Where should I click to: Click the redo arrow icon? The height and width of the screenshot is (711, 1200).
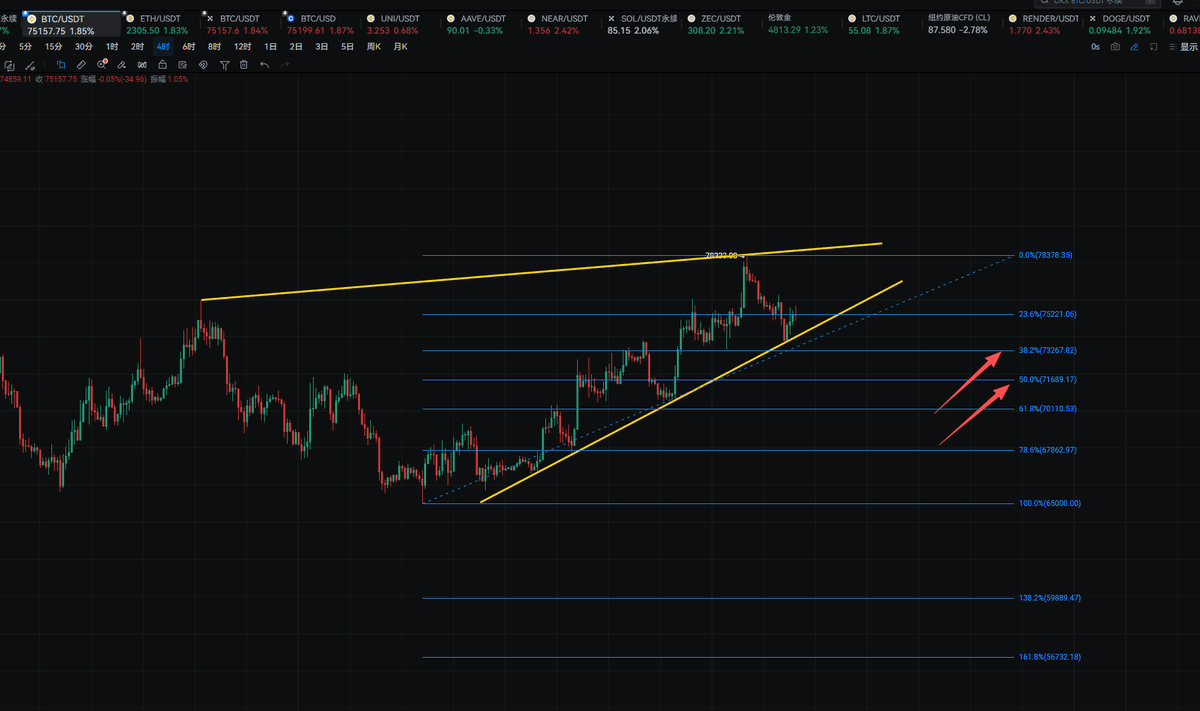(285, 65)
